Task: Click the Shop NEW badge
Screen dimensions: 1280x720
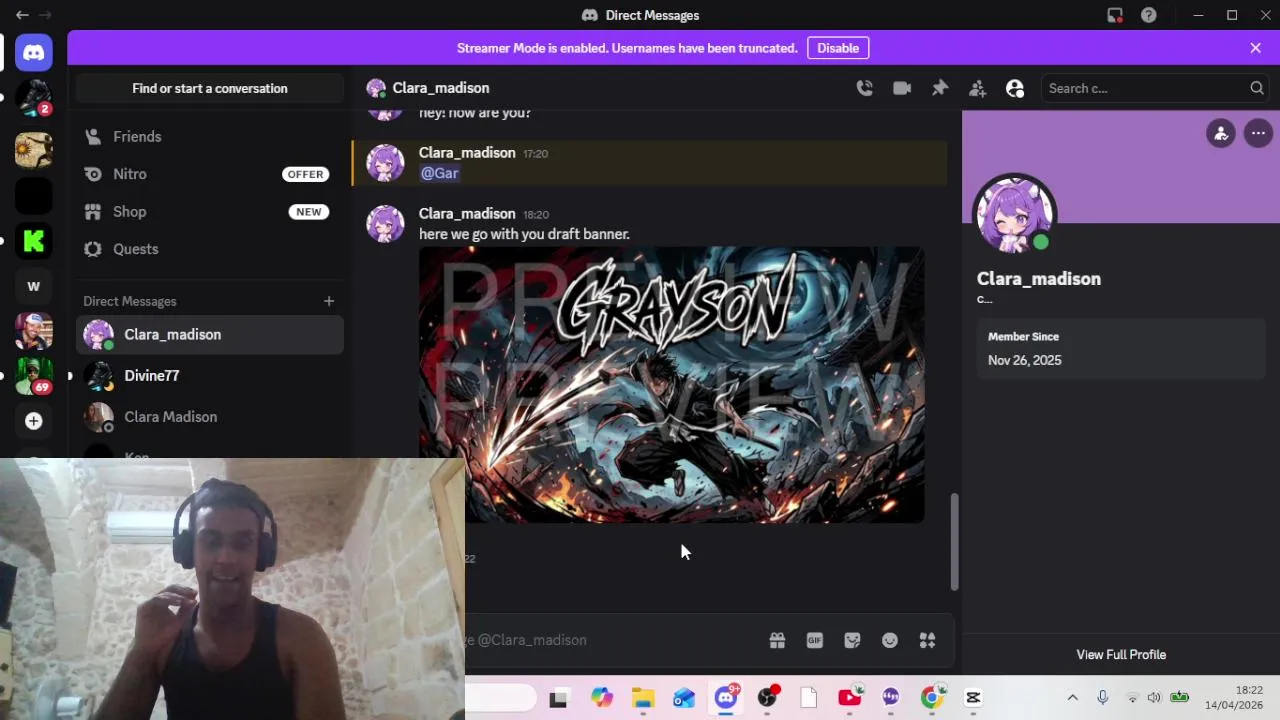Action: point(309,212)
